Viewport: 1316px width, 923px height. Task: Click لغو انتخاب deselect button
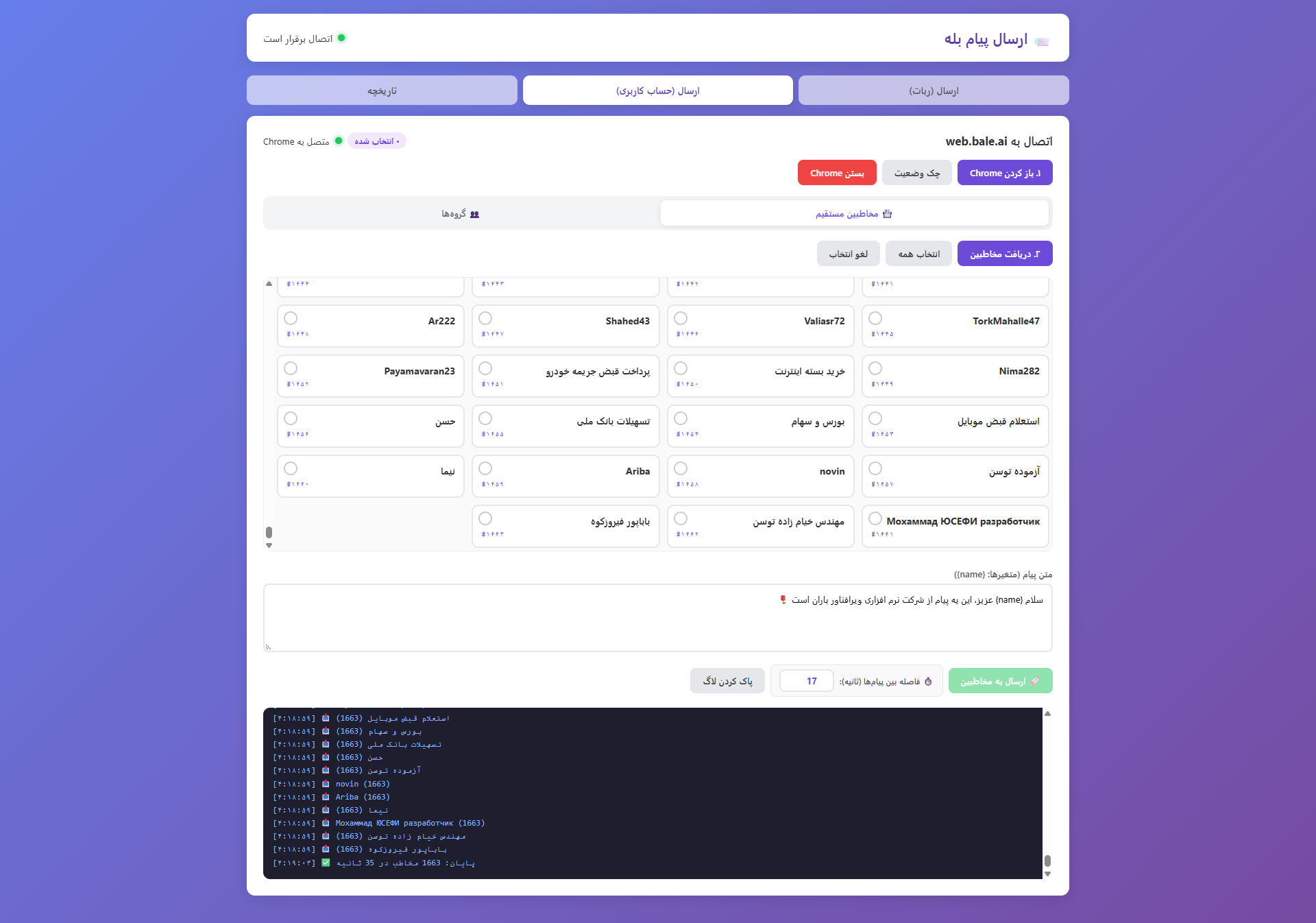848,254
